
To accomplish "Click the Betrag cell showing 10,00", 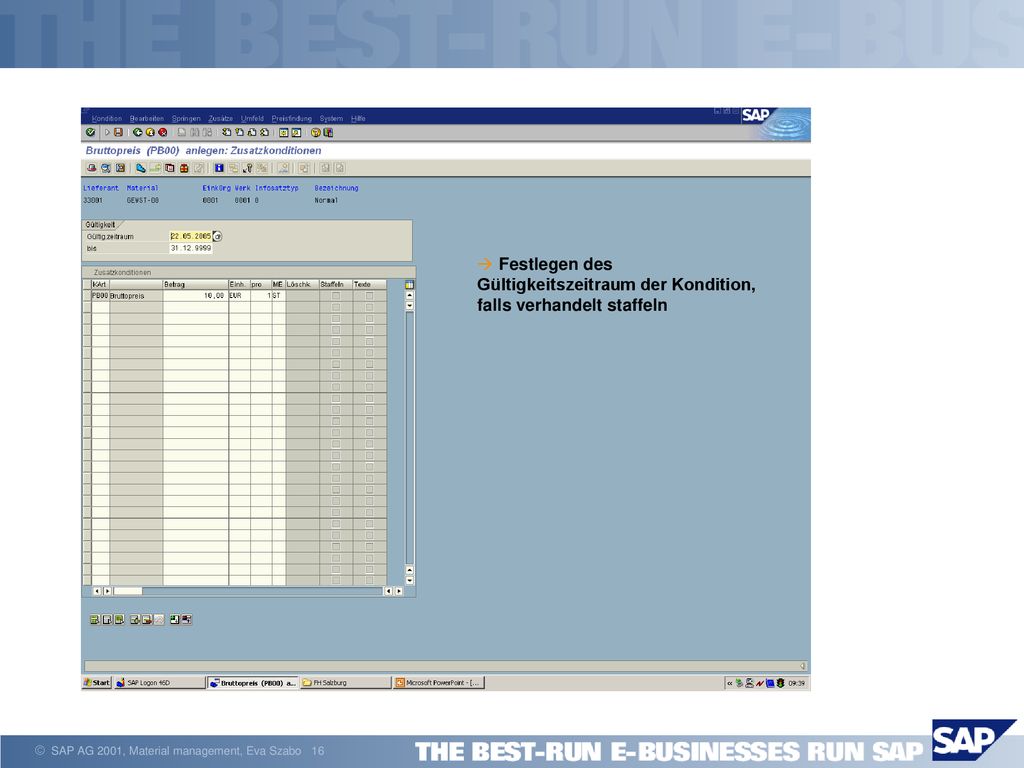I will tap(195, 296).
